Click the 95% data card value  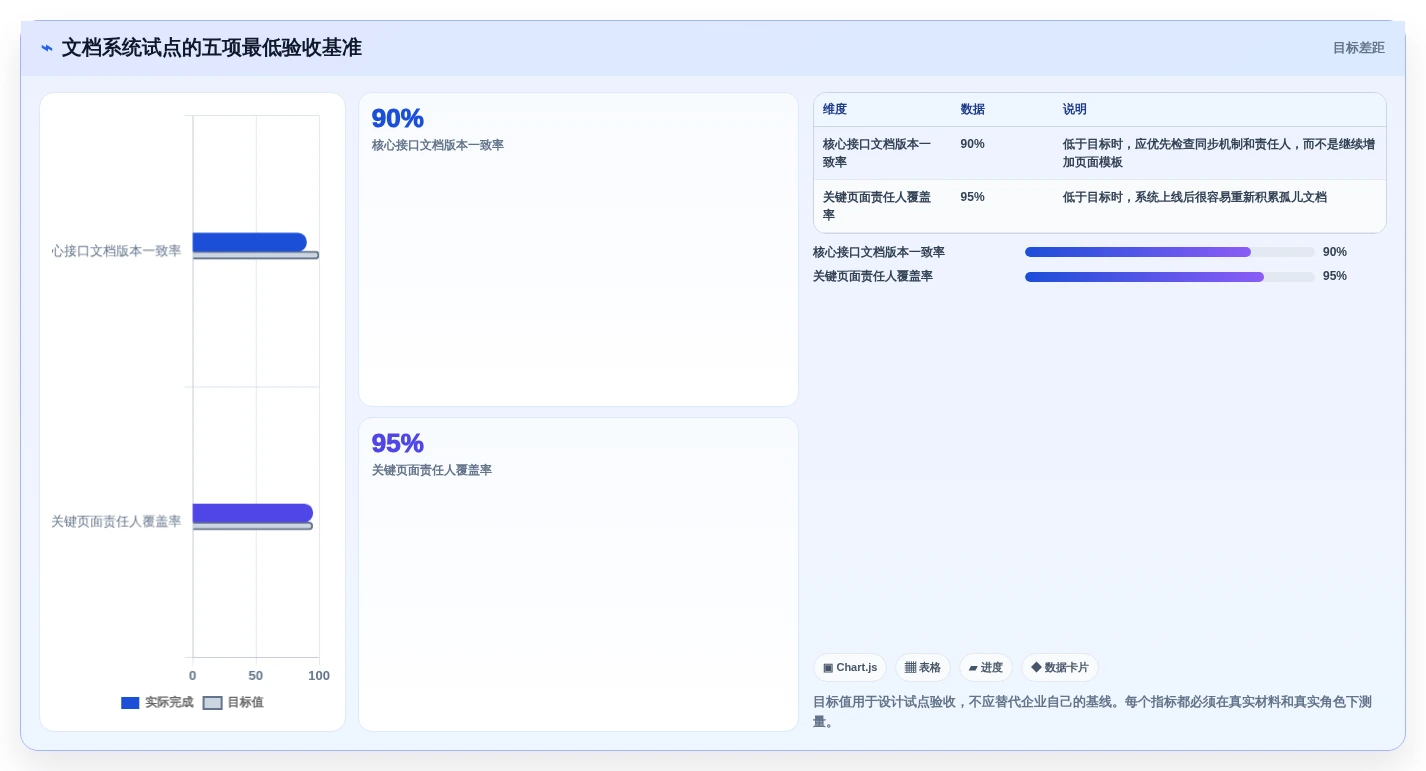pyautogui.click(x=398, y=443)
